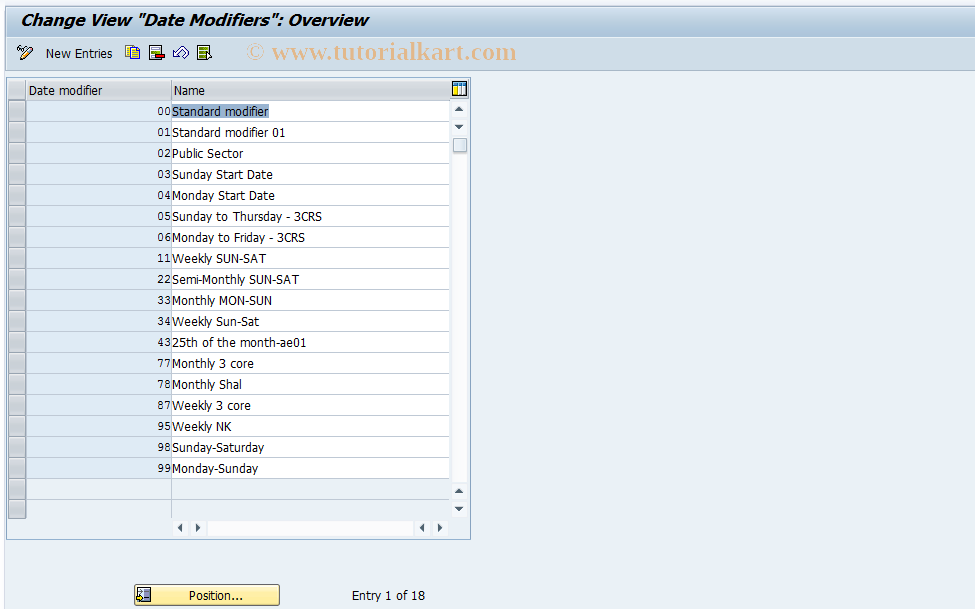Click the Name field 'Weekly SUN-SAT'

click(310, 258)
